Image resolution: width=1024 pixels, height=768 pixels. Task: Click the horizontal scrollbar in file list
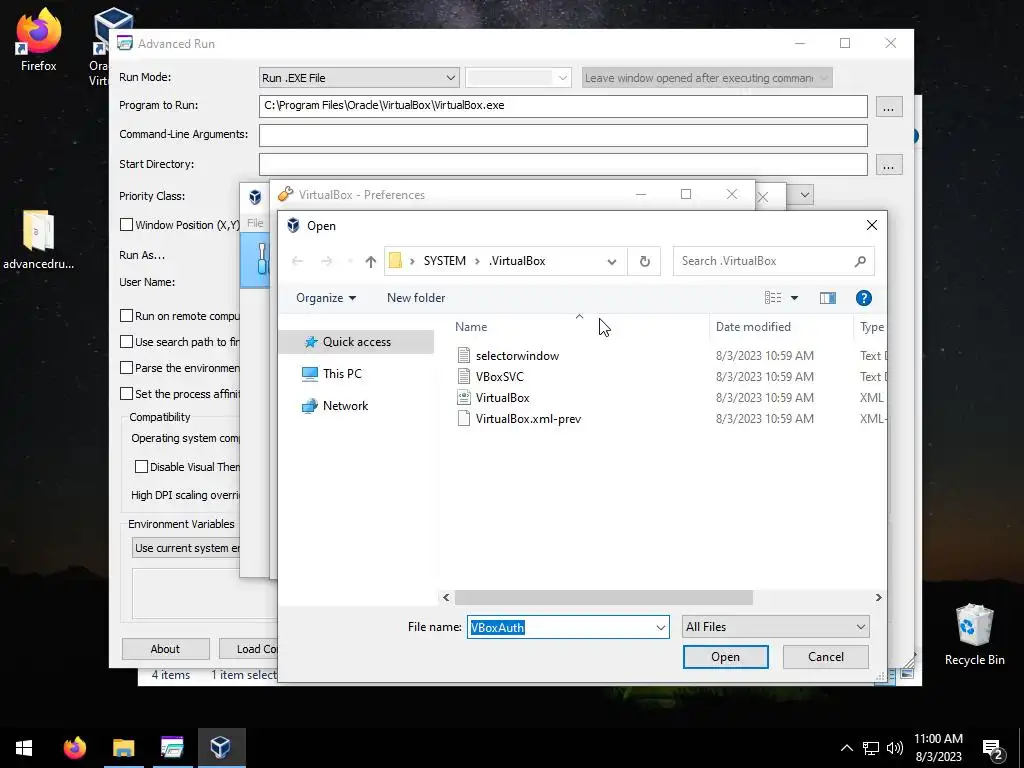pos(603,598)
